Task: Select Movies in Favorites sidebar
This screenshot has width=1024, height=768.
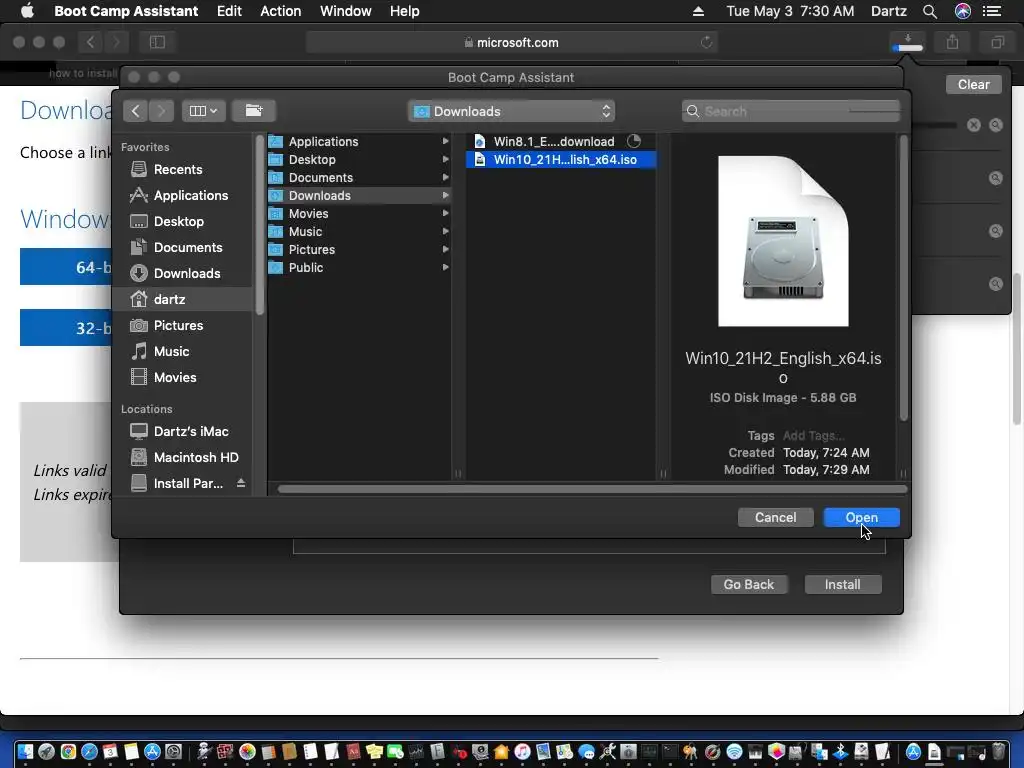Action: coord(175,377)
